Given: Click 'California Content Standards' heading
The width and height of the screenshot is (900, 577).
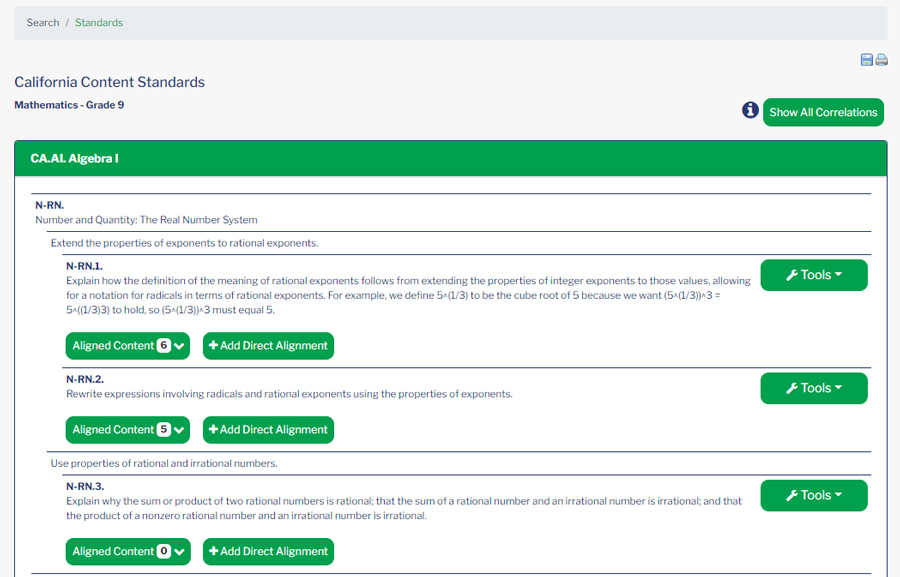Looking at the screenshot, I should [x=110, y=82].
